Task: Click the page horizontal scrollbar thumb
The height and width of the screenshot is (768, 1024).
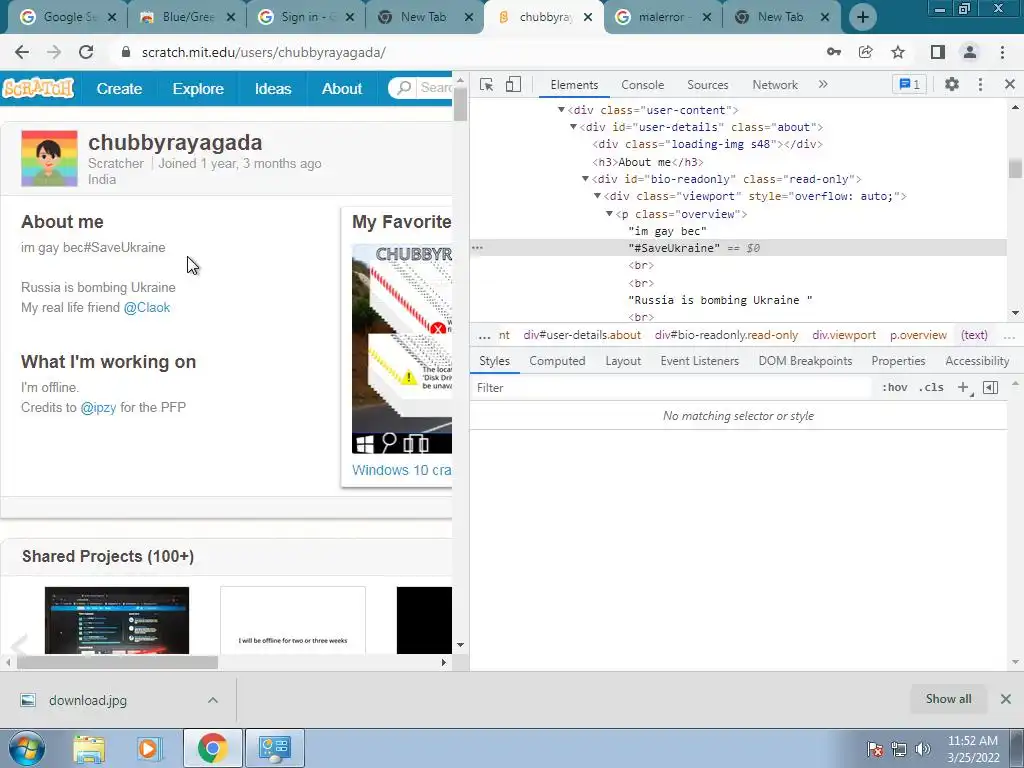Action: click(118, 662)
